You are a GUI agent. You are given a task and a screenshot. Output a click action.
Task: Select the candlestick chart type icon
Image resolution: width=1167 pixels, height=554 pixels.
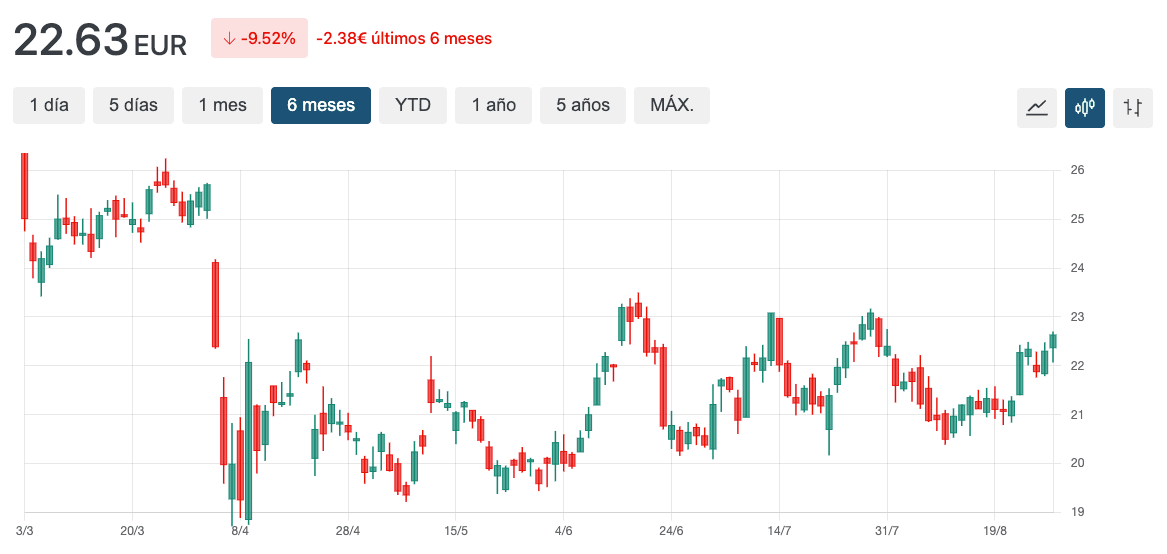coord(1085,107)
